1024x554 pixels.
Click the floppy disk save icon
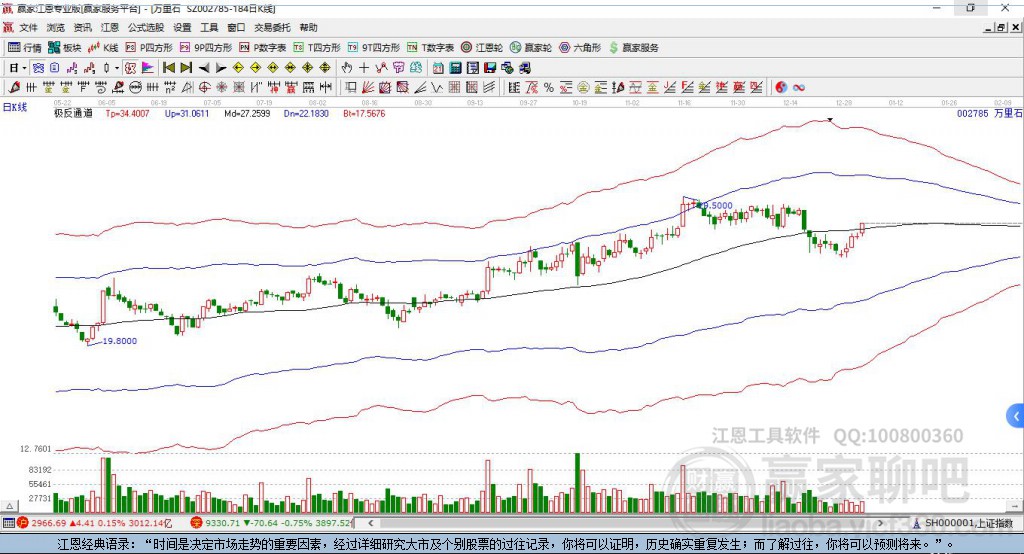click(490, 67)
